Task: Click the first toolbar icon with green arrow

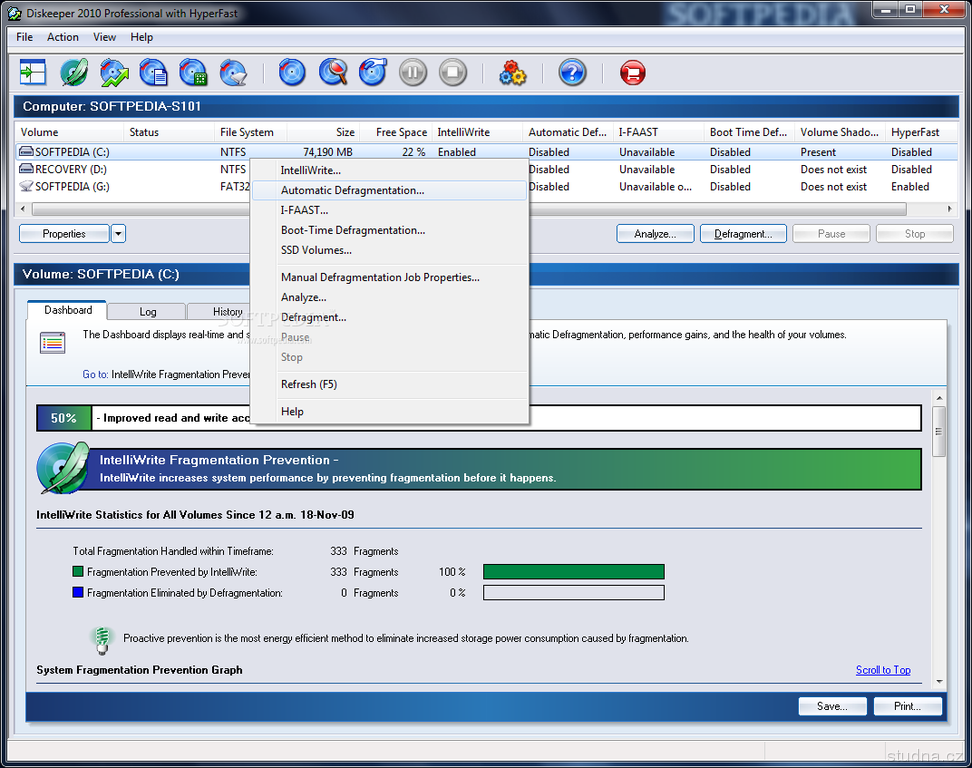Action: (33, 72)
